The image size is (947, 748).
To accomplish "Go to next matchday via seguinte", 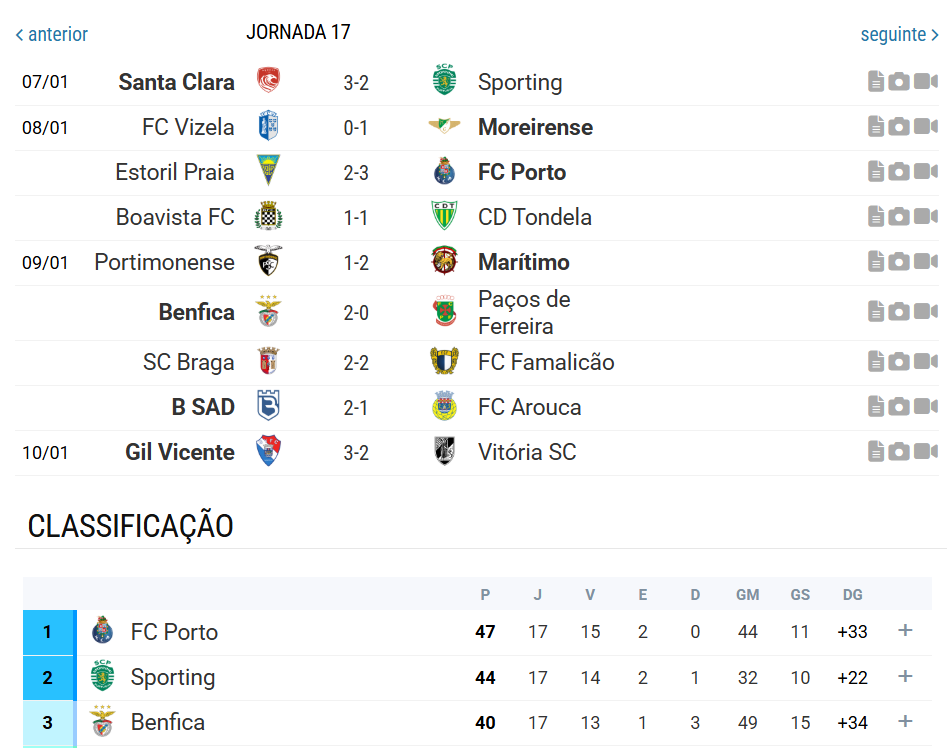I will point(899,35).
